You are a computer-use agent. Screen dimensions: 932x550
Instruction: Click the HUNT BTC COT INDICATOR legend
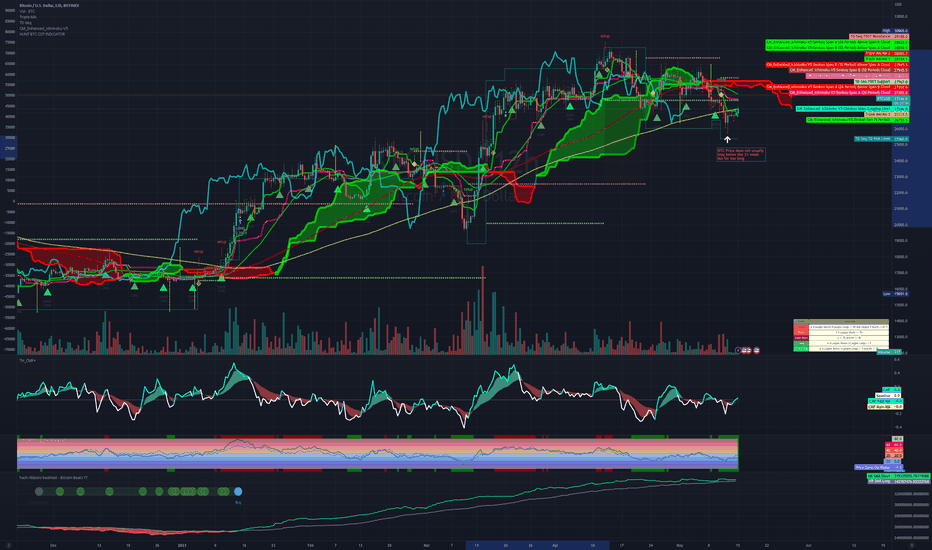point(42,34)
